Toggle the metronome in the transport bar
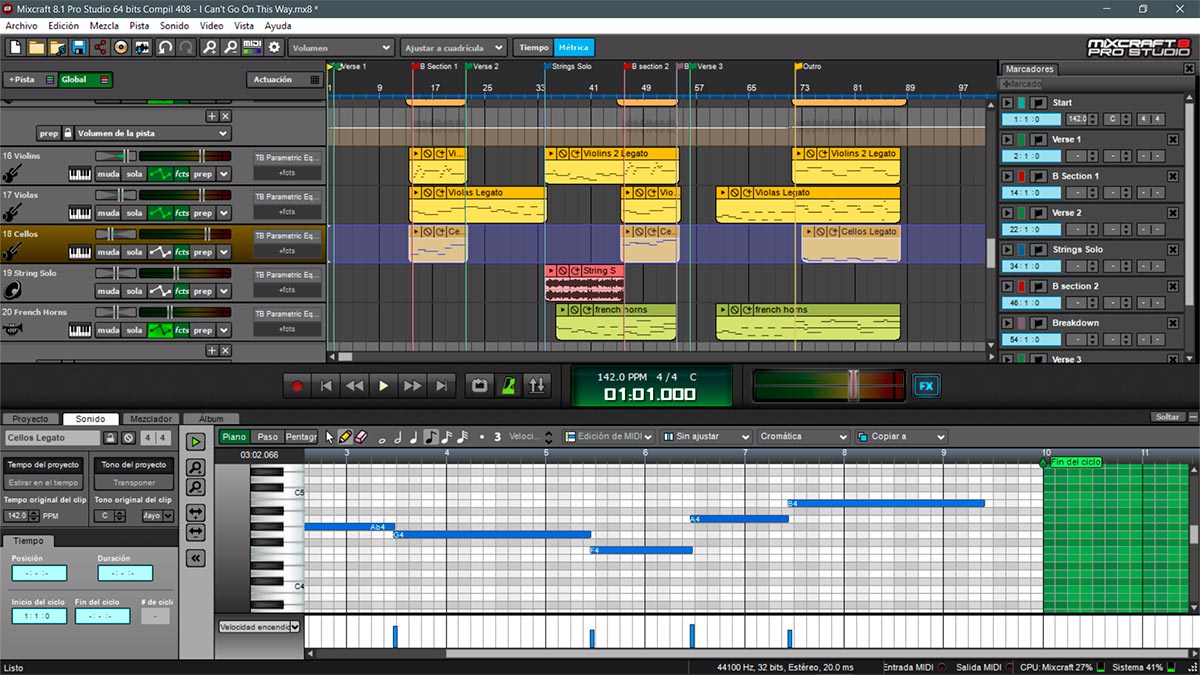 click(x=508, y=385)
